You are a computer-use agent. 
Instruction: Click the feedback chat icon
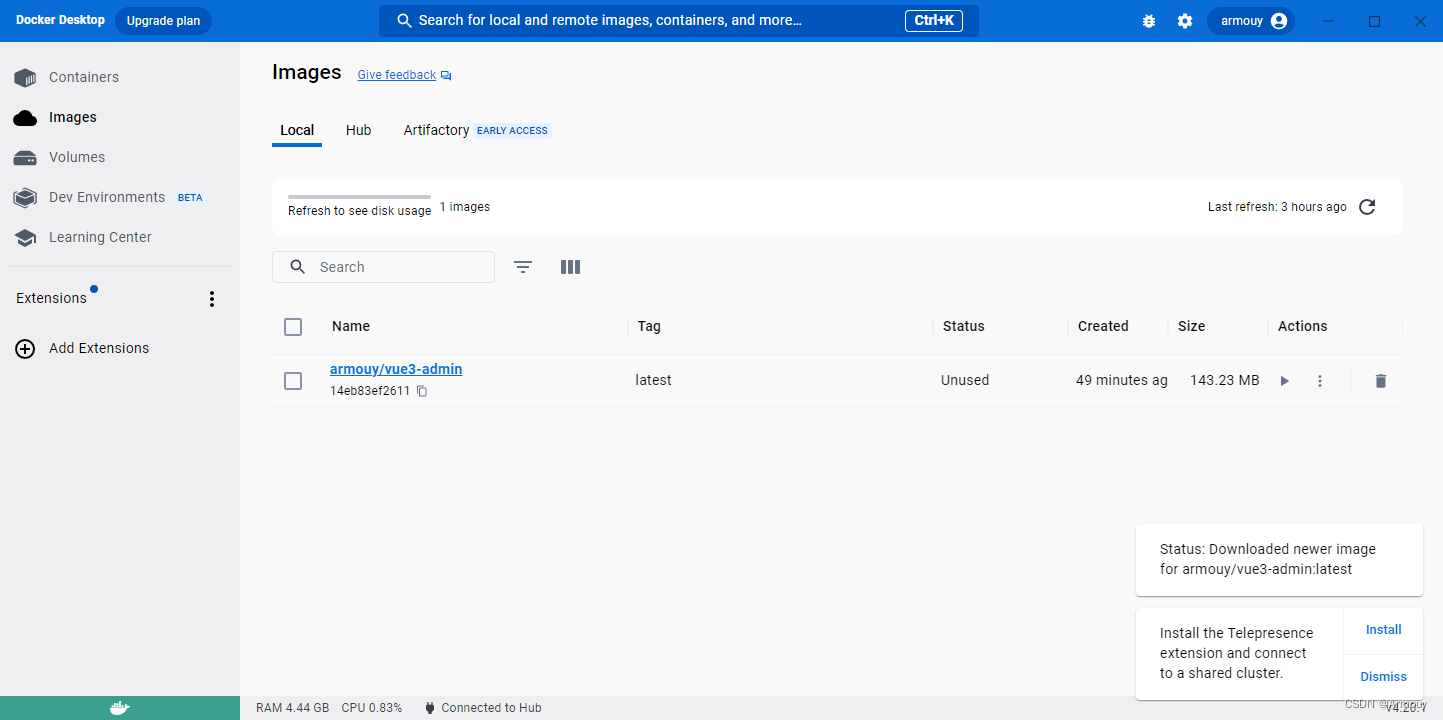tap(446, 75)
